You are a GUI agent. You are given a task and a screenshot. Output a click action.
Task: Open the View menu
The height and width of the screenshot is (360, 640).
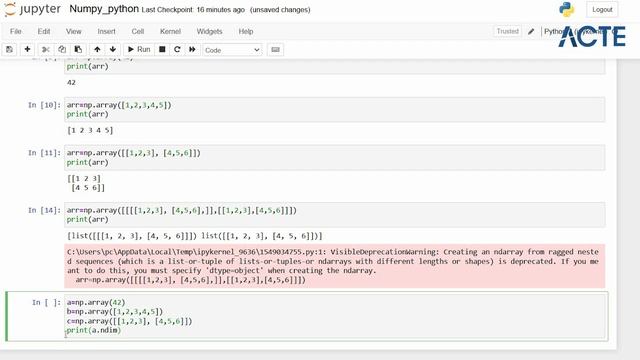(73, 31)
